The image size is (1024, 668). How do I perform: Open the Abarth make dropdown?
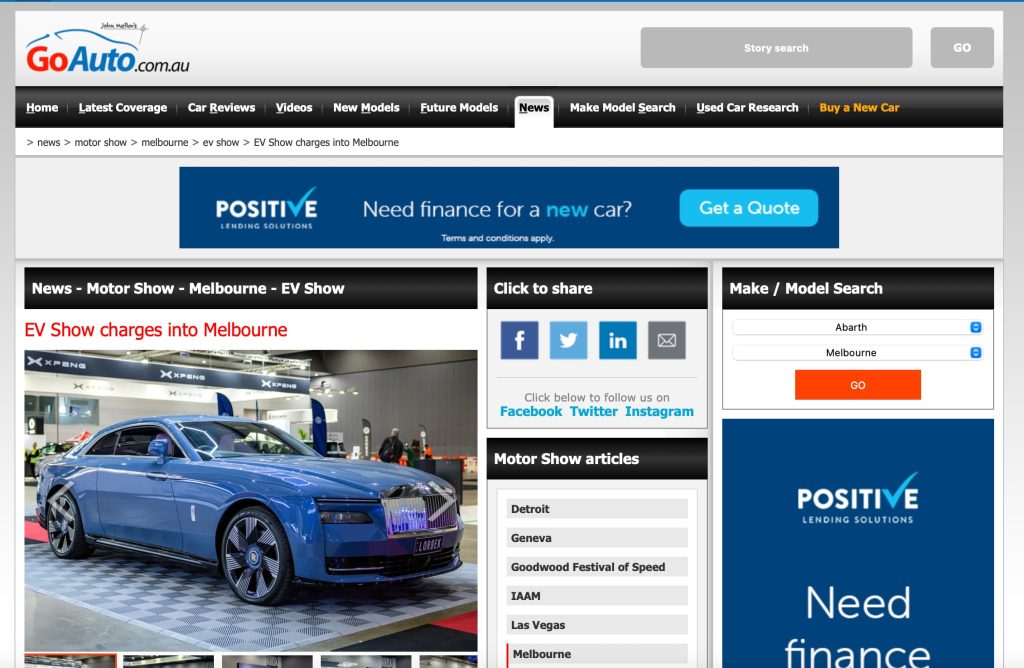click(857, 327)
